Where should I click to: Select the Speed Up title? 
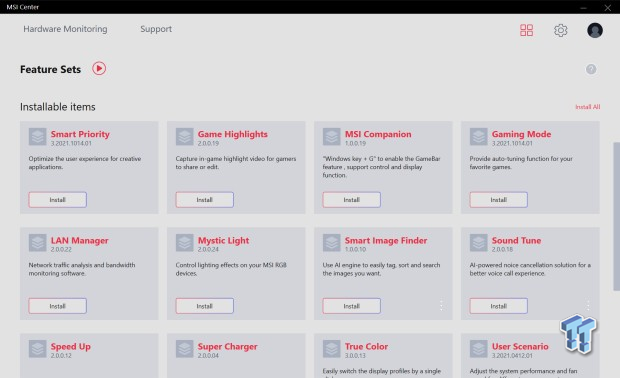tap(70, 346)
